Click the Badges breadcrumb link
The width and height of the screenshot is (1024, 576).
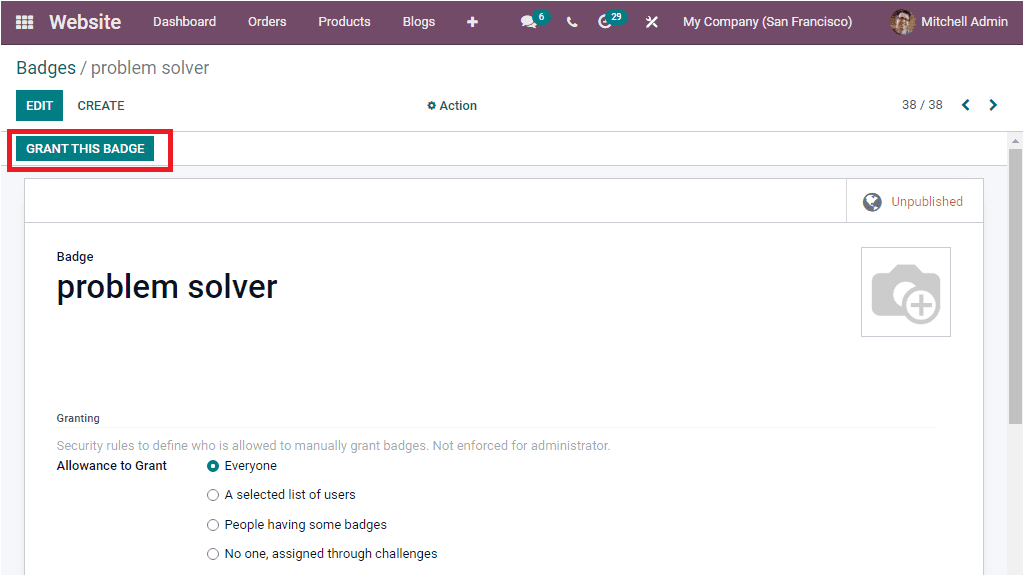(44, 67)
